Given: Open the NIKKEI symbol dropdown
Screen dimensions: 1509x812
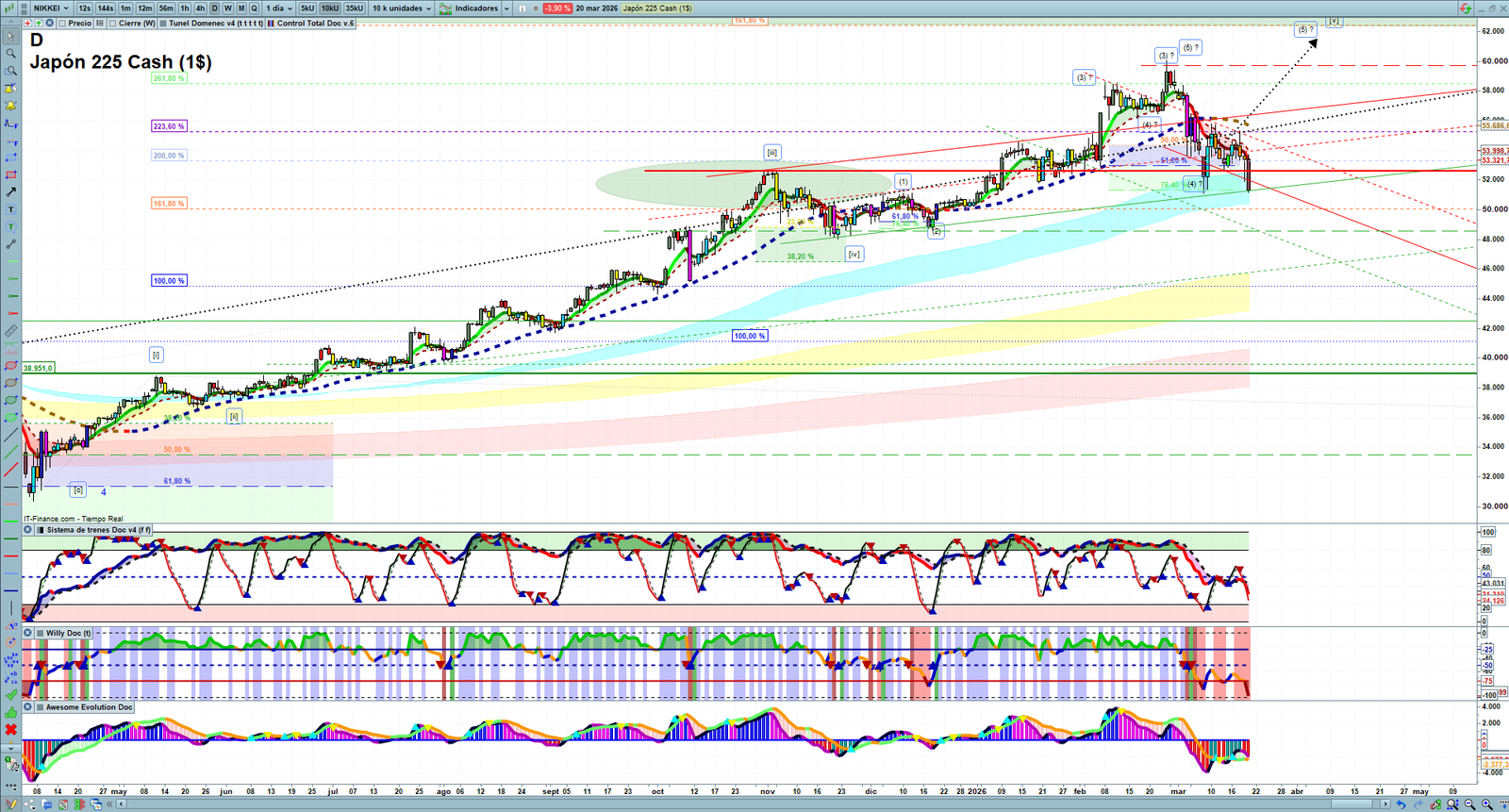Looking at the screenshot, I should pyautogui.click(x=50, y=8).
